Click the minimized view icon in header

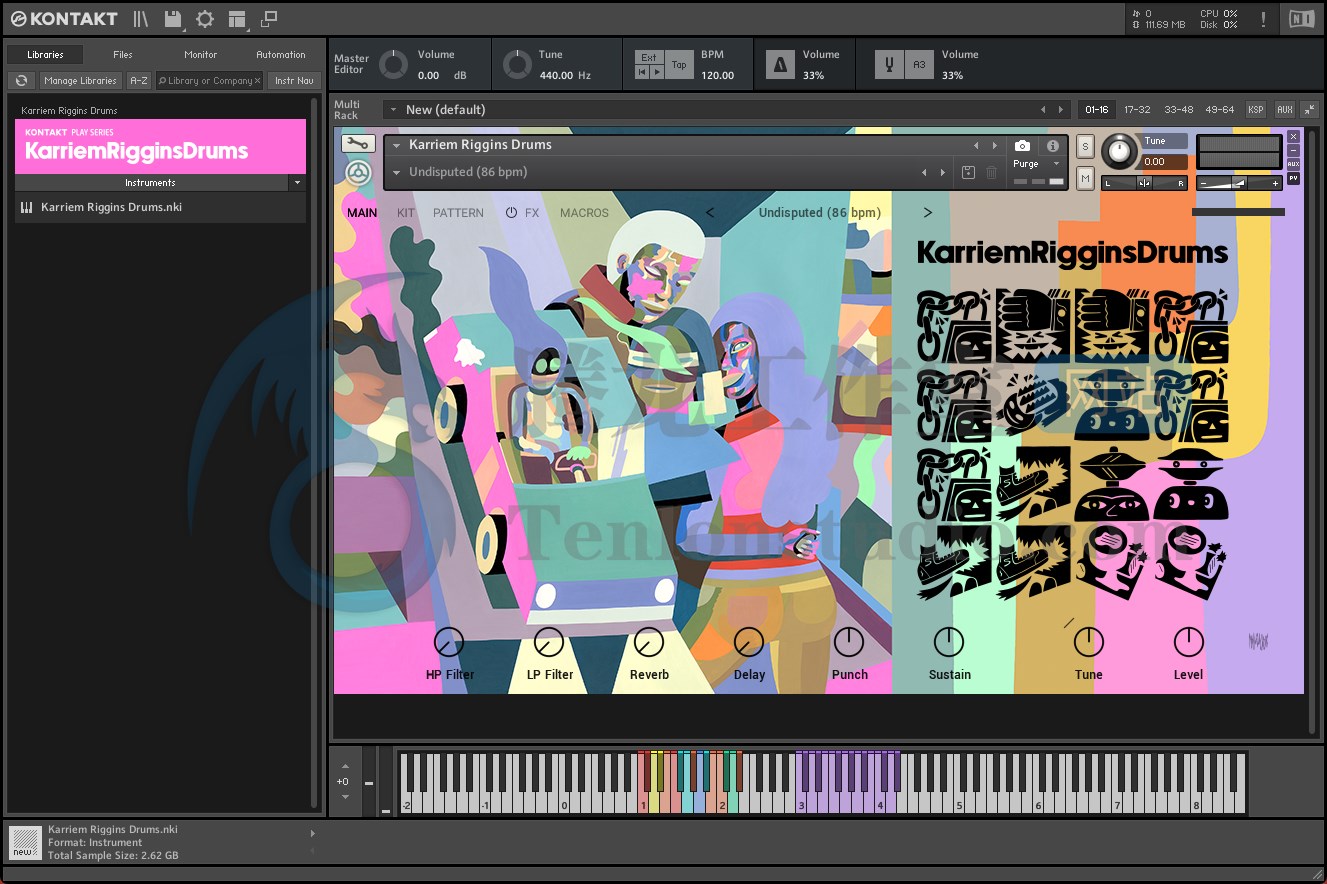[269, 19]
